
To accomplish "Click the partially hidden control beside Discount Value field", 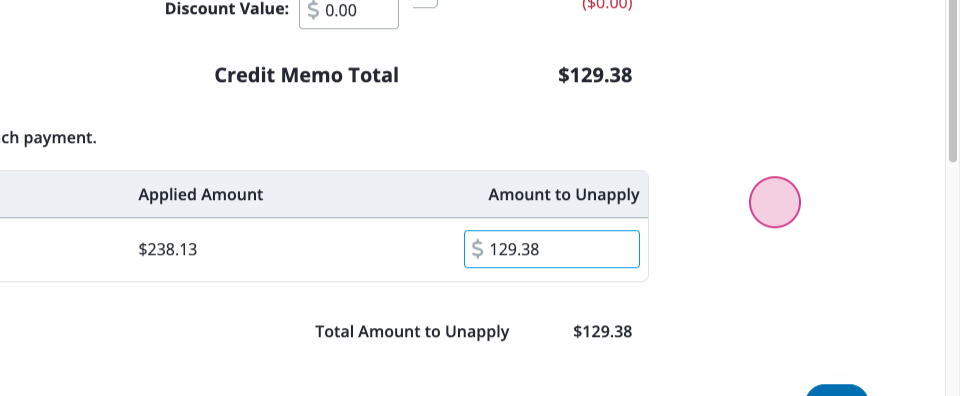I will [x=426, y=4].
